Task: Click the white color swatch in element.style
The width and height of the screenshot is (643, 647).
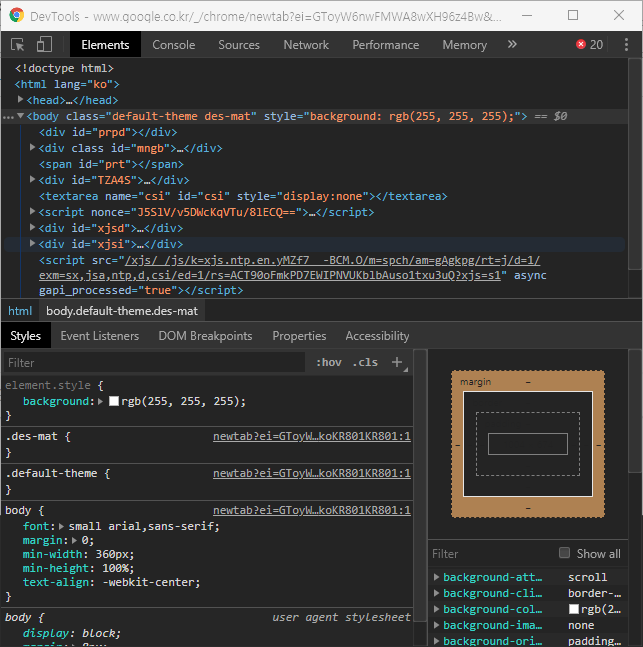Action: [x=113, y=401]
